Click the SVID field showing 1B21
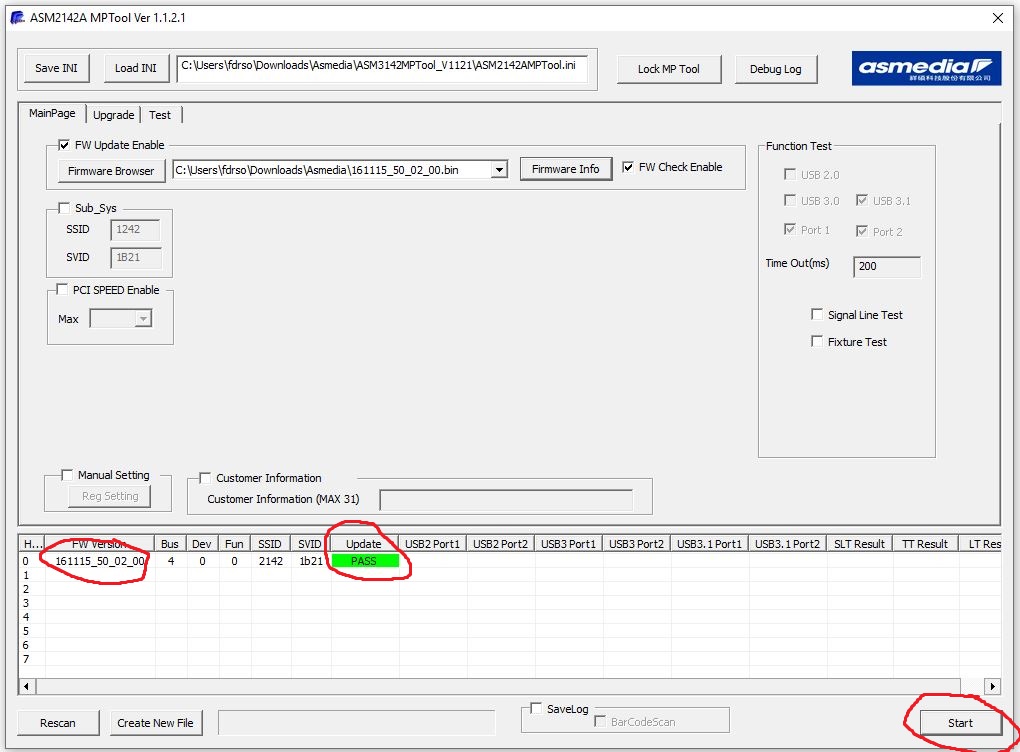Viewport: 1020px width, 752px height. click(135, 258)
